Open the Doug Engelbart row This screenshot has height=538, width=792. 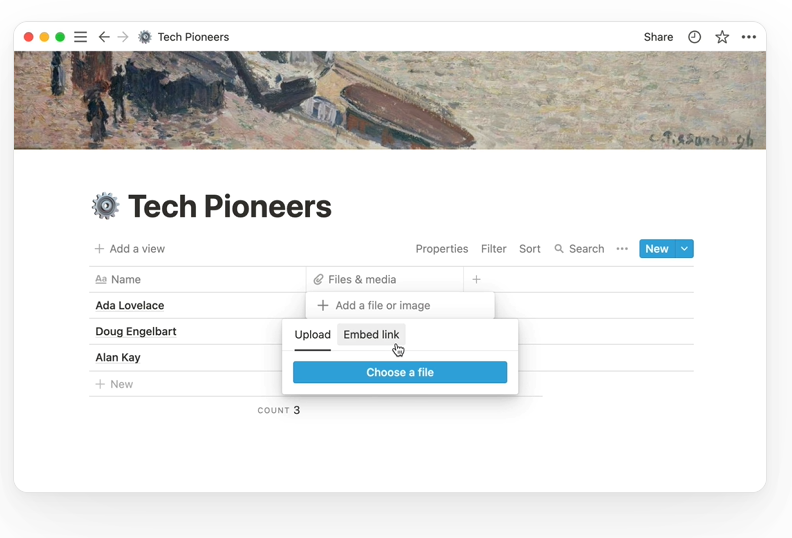click(136, 331)
